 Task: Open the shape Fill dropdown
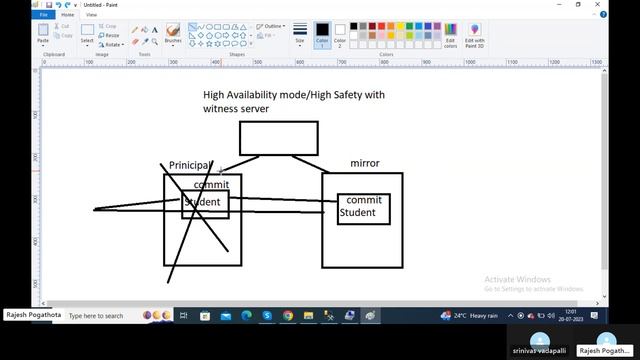tap(267, 36)
